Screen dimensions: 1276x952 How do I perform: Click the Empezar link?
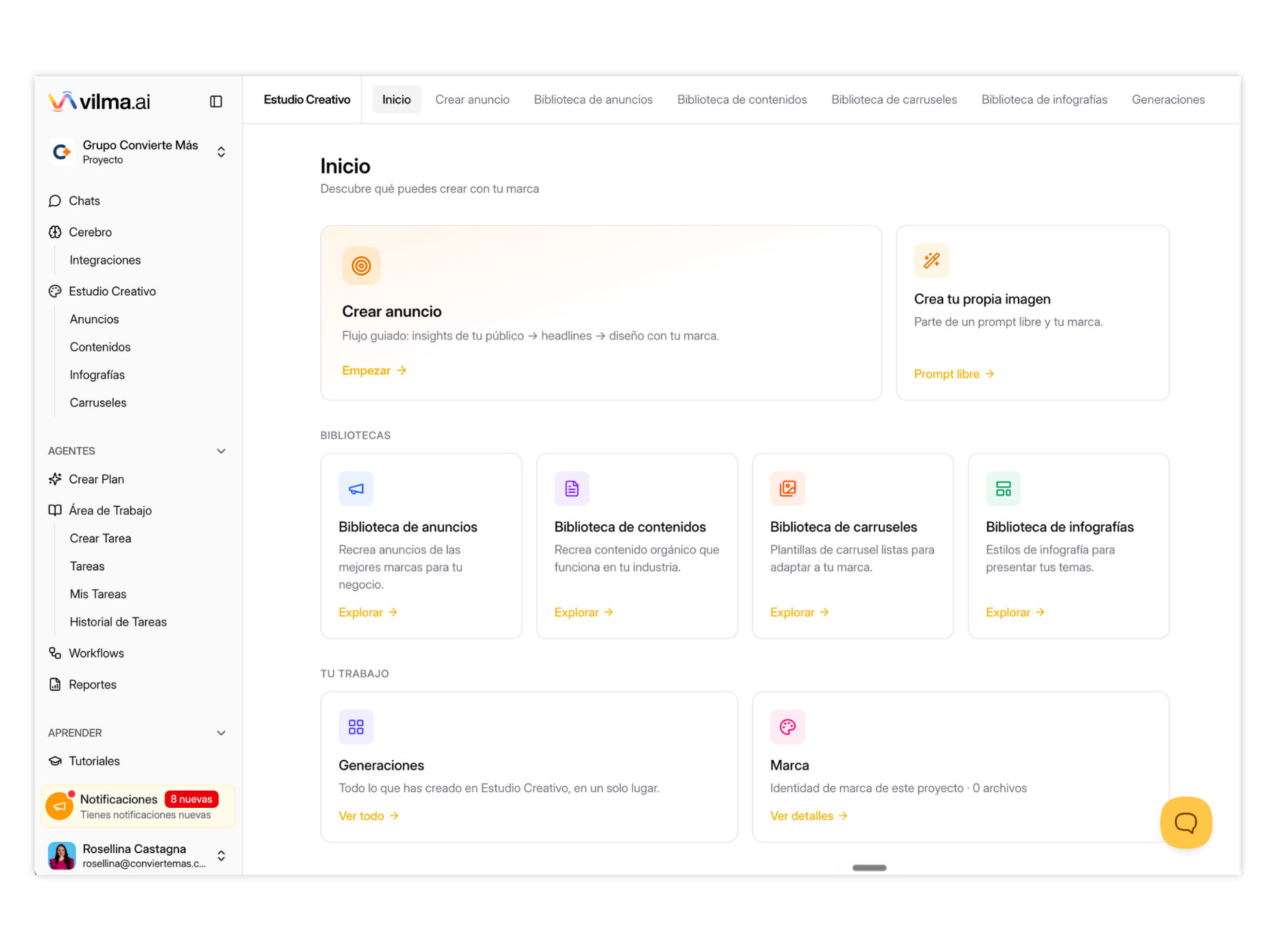point(374,371)
